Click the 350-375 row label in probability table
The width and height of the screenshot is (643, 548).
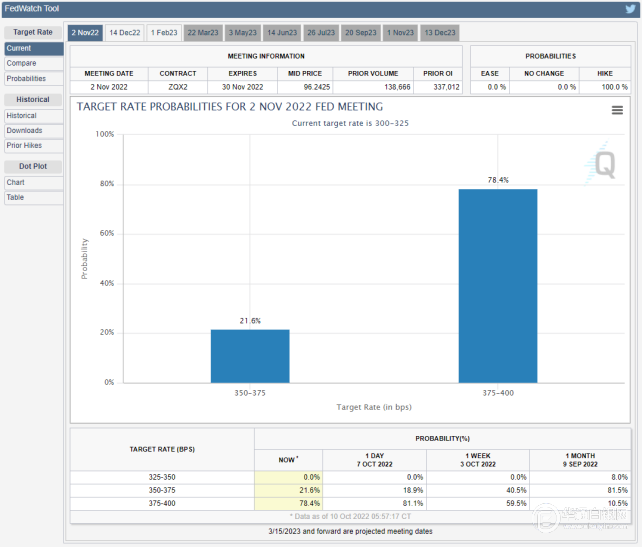click(162, 491)
